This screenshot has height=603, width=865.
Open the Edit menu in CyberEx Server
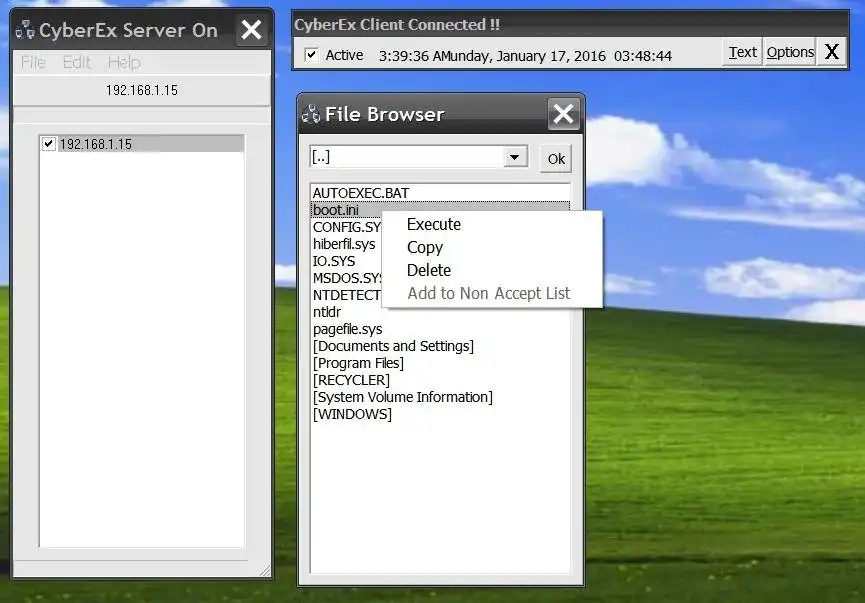click(77, 62)
